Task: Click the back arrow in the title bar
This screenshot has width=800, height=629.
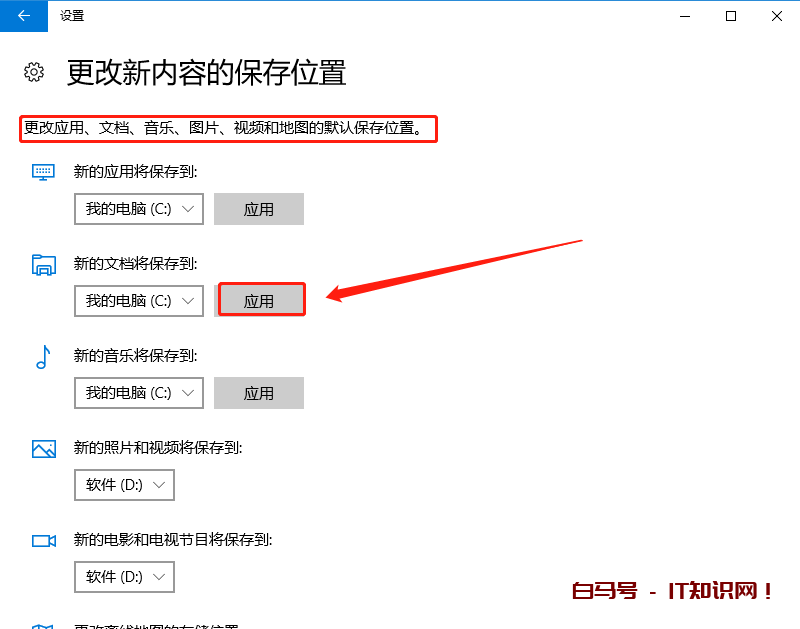Action: click(24, 15)
